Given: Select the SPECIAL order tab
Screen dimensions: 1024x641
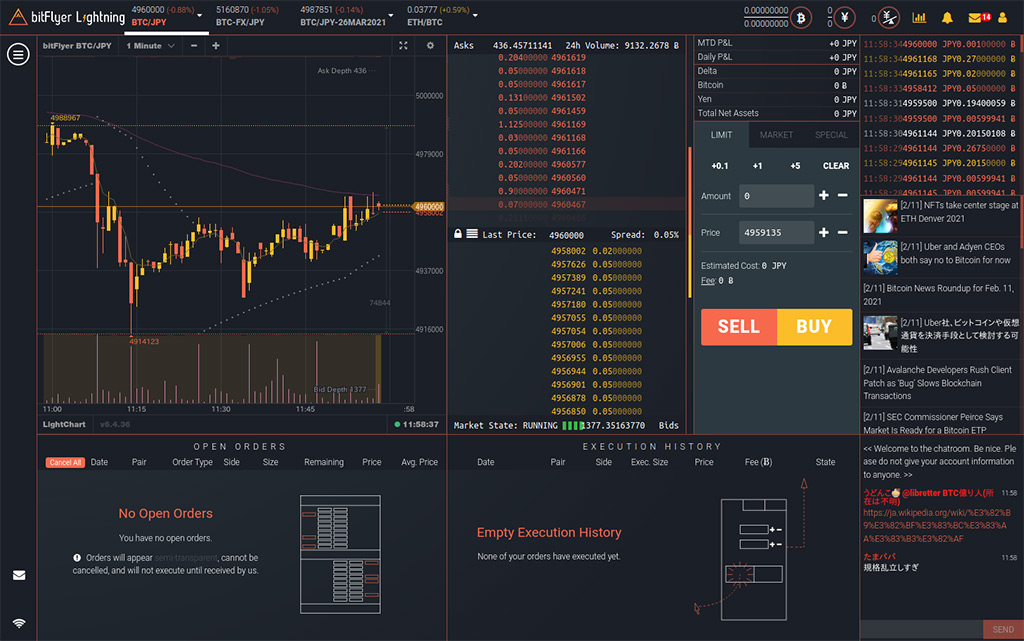Looking at the screenshot, I should 831,135.
